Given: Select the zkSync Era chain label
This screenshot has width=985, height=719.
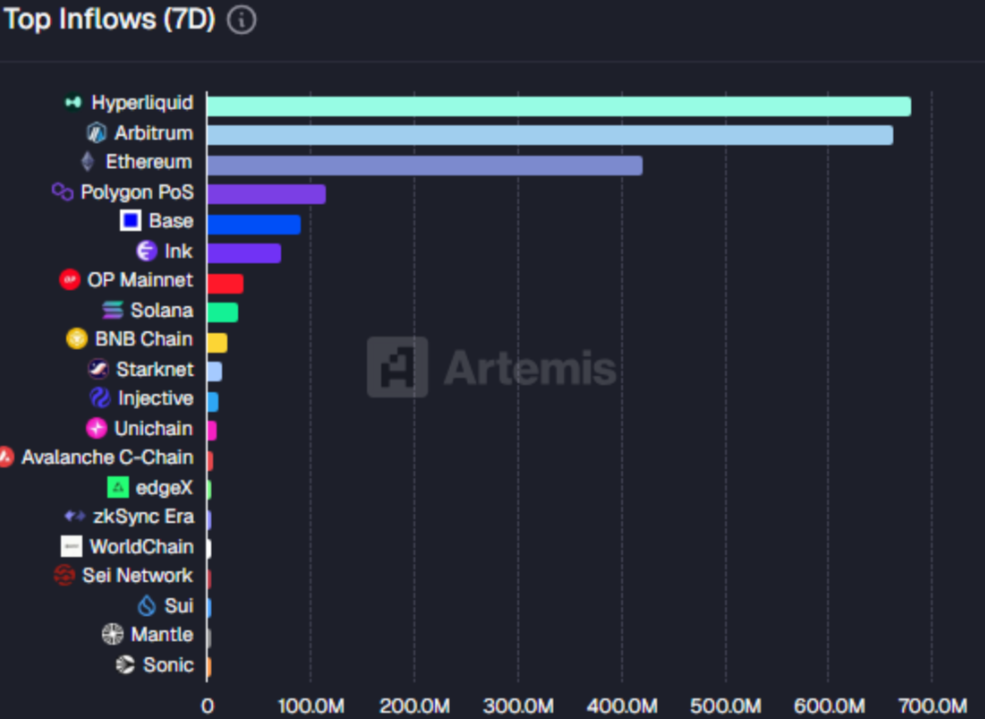Looking at the screenshot, I should [143, 517].
